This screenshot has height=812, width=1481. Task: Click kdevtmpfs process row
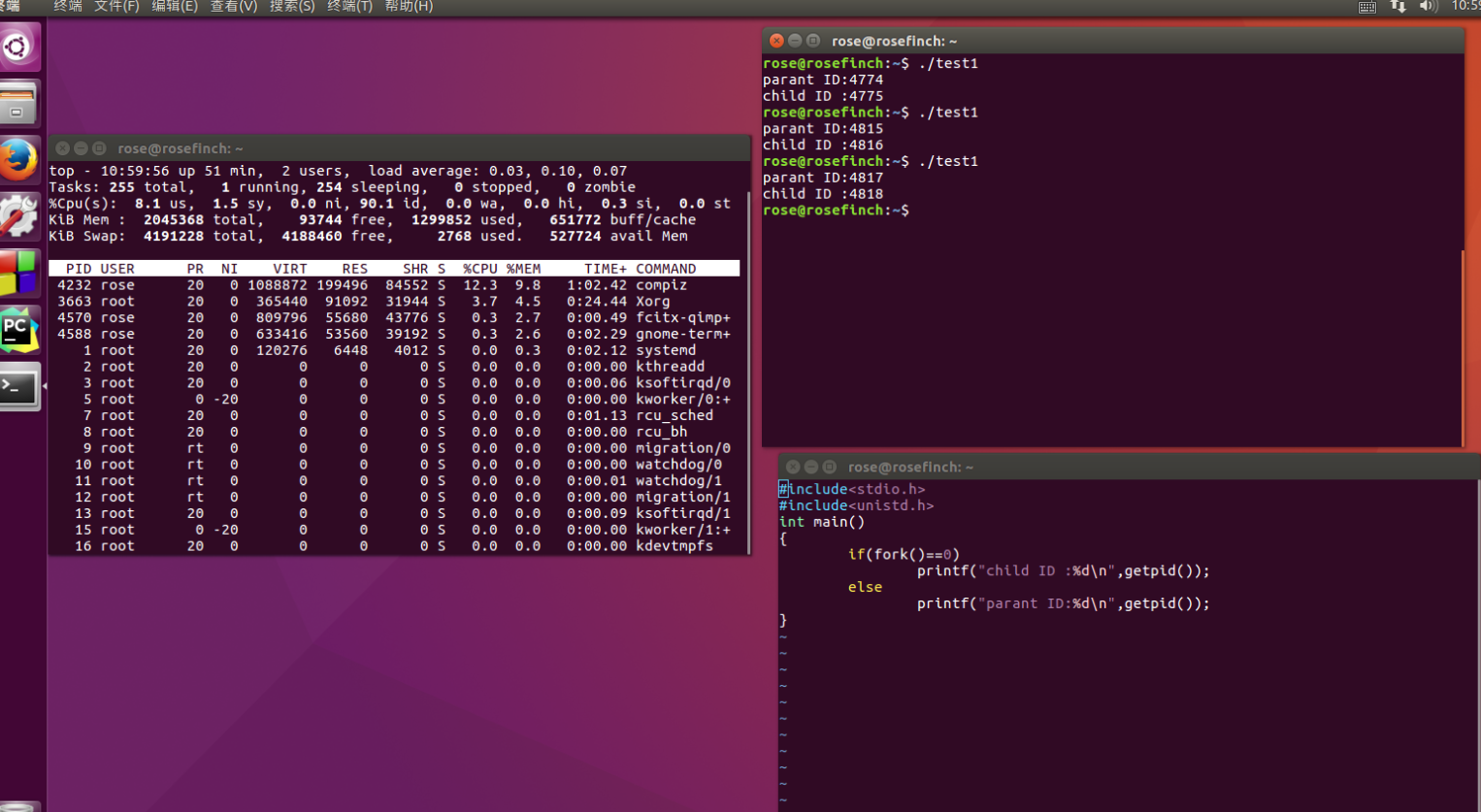pos(394,546)
